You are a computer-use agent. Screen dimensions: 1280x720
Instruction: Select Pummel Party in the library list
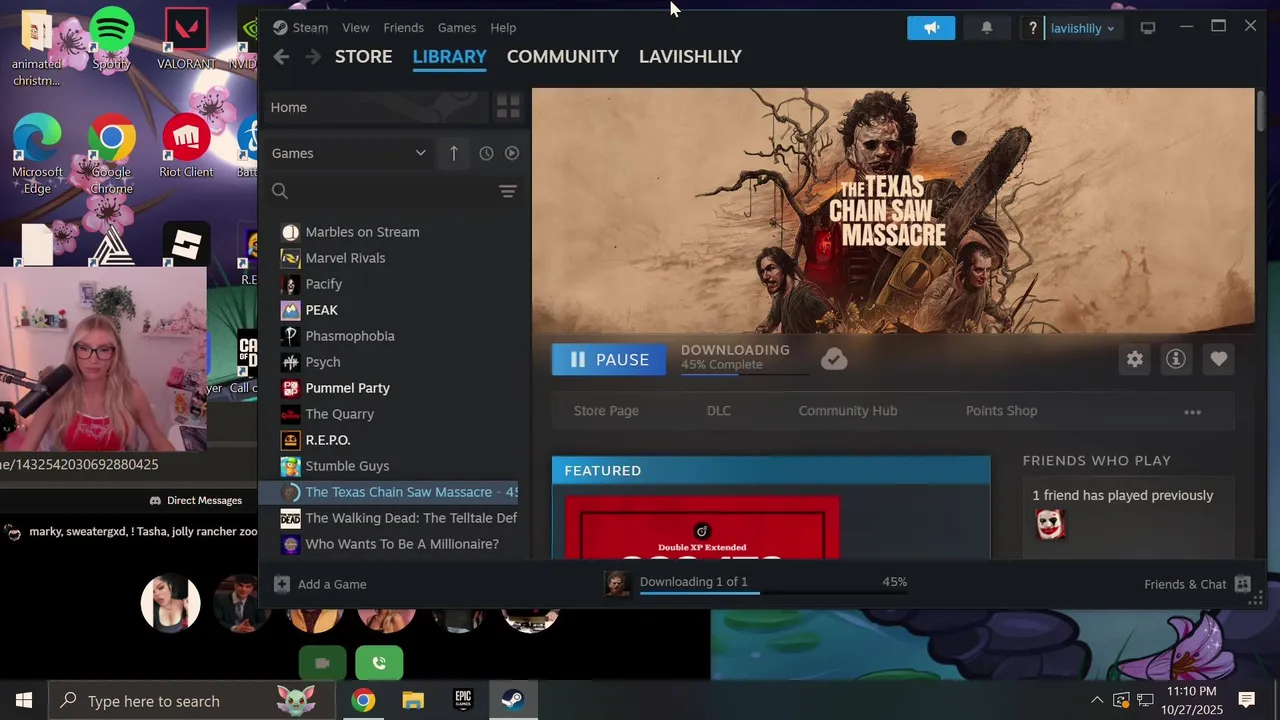(389, 388)
